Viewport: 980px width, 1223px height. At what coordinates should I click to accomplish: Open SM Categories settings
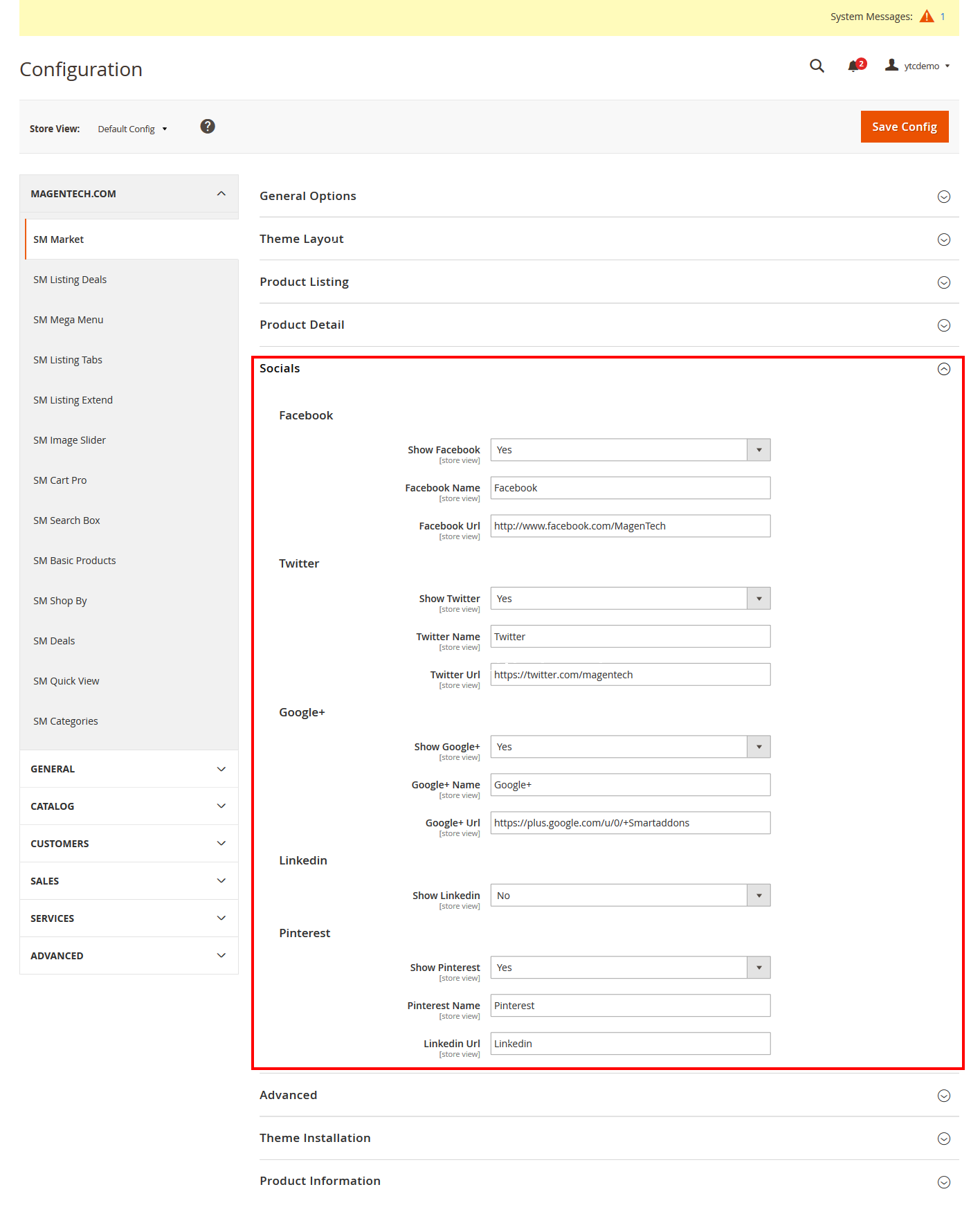(129, 721)
